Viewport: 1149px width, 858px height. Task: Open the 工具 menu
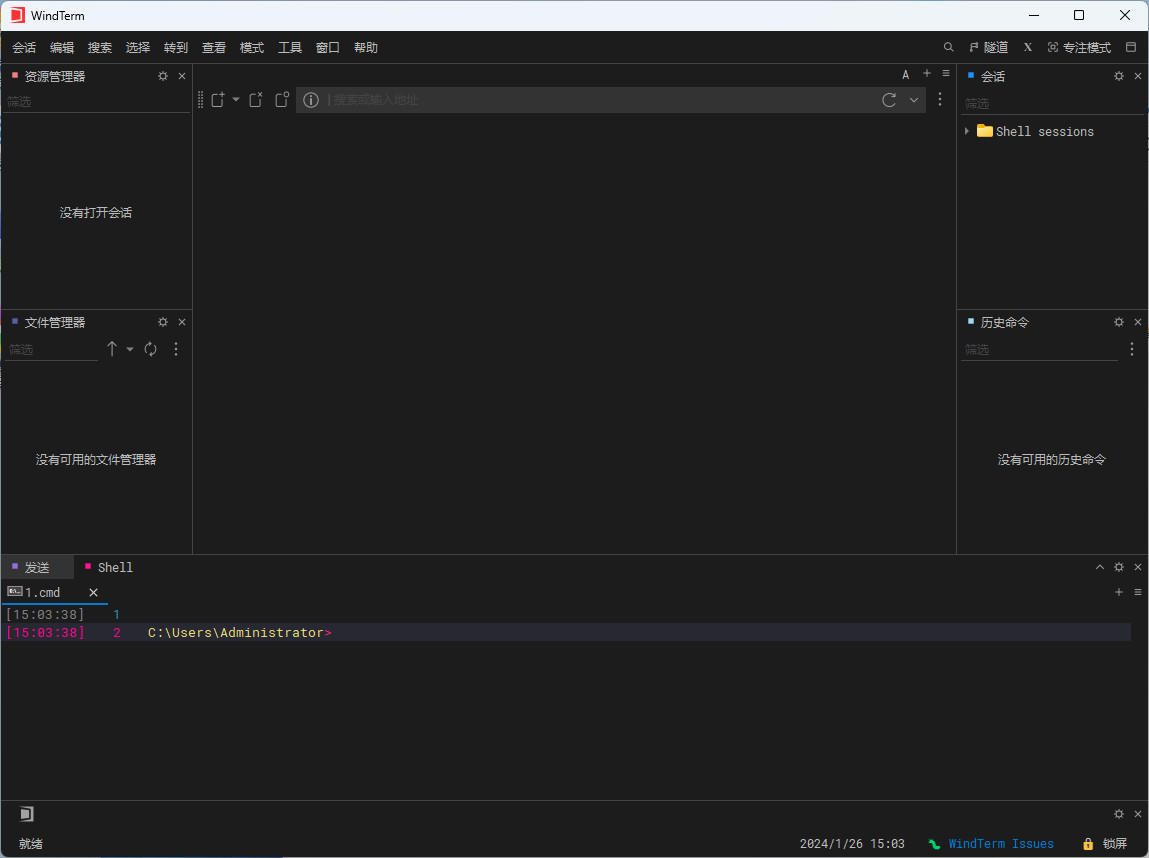click(290, 48)
